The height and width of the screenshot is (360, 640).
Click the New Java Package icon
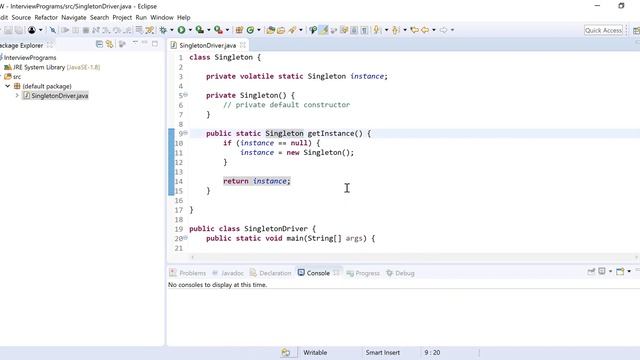pos(239,30)
